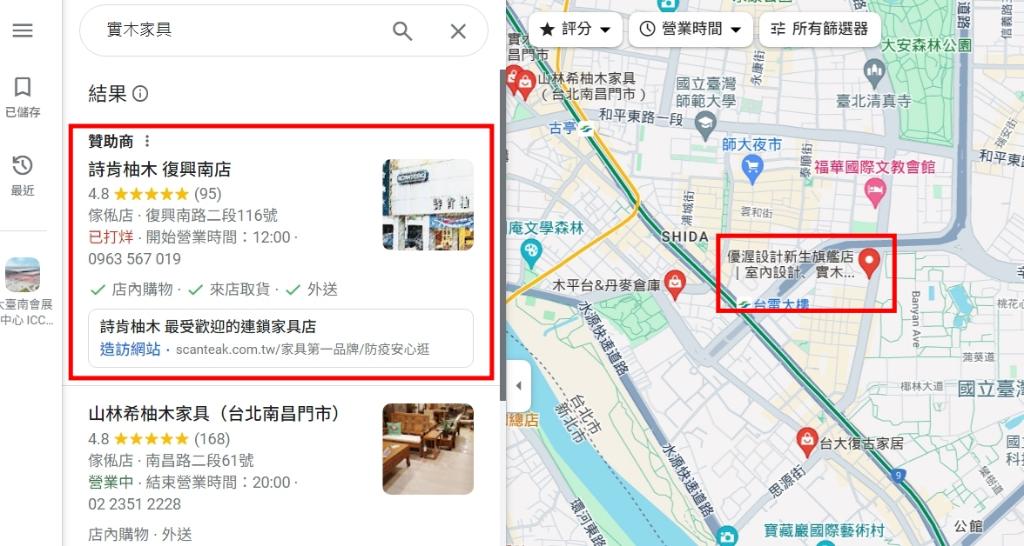The width and height of the screenshot is (1024, 546).
Task: Click the search magnifier icon
Action: point(402,31)
